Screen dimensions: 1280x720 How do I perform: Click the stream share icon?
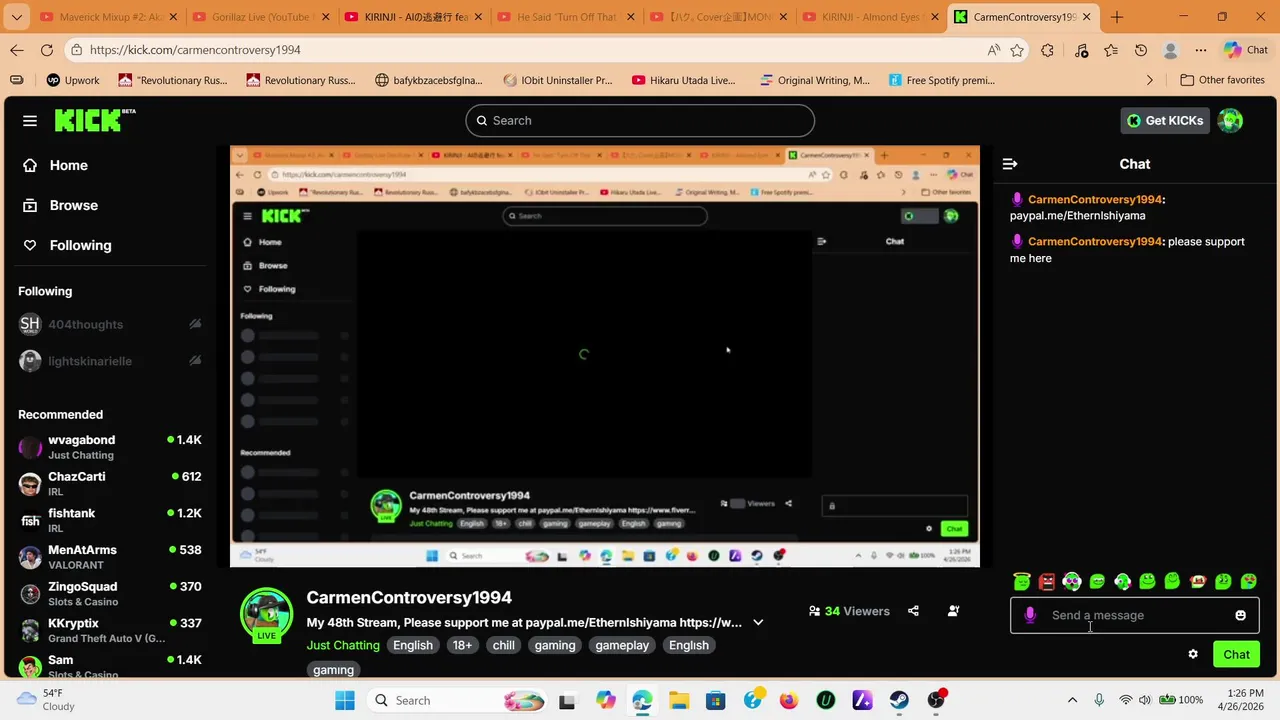[x=913, y=611]
